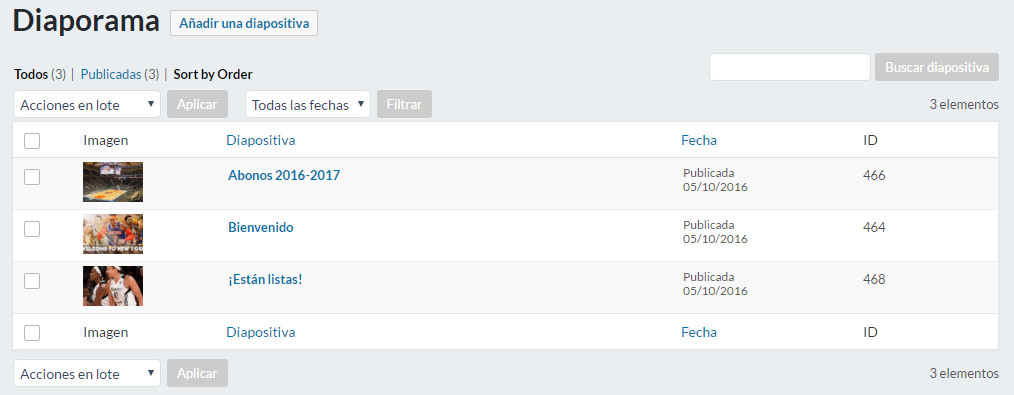Switch to the Publicadas (3) filter
1014x395 pixels.
click(120, 74)
